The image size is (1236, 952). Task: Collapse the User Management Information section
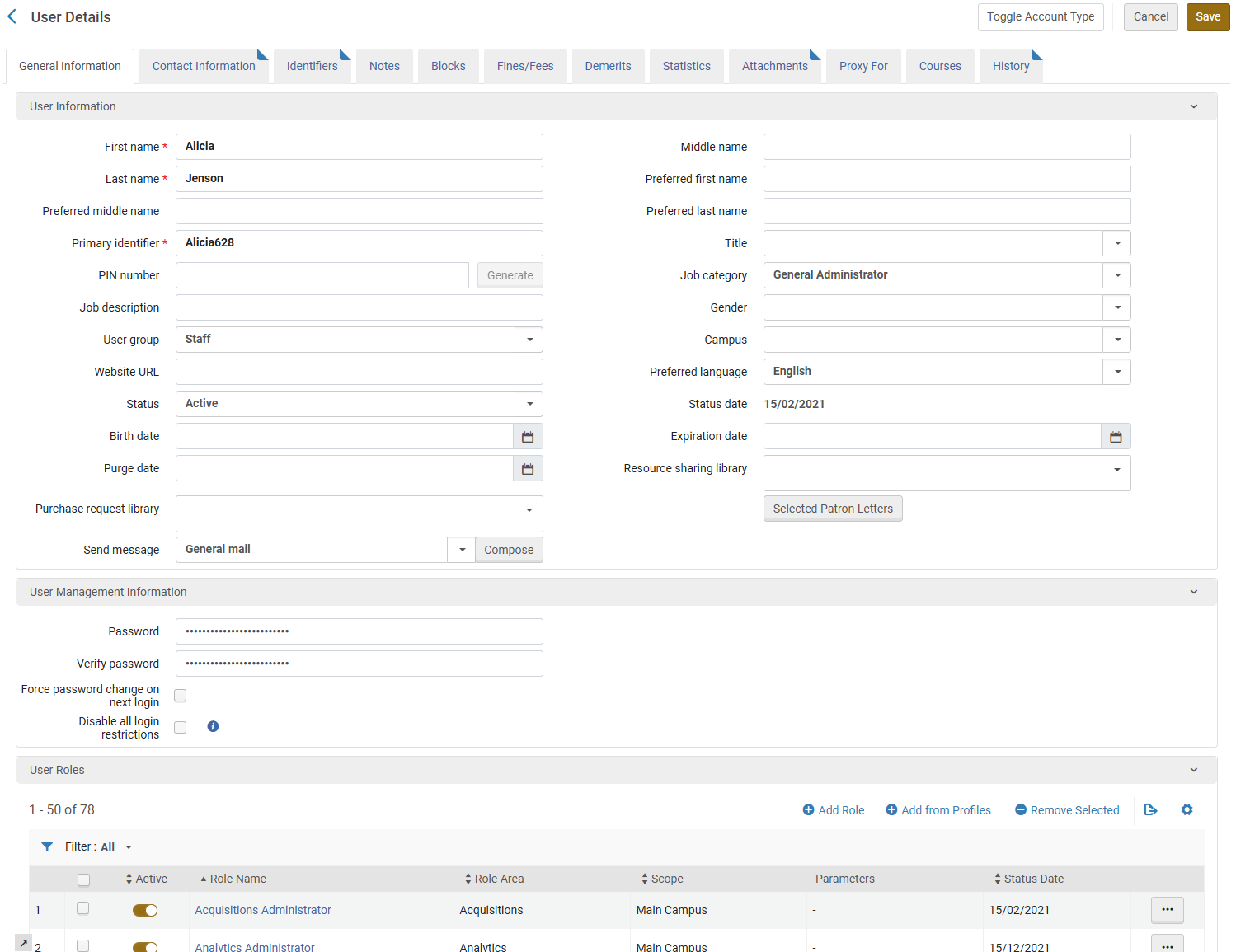(1193, 592)
